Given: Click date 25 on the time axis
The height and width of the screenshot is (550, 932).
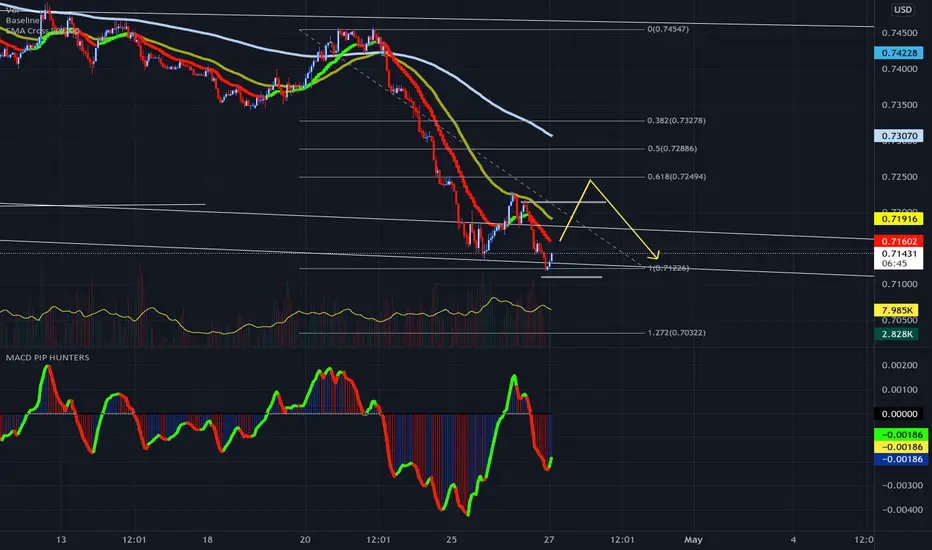Looking at the screenshot, I should (x=452, y=540).
